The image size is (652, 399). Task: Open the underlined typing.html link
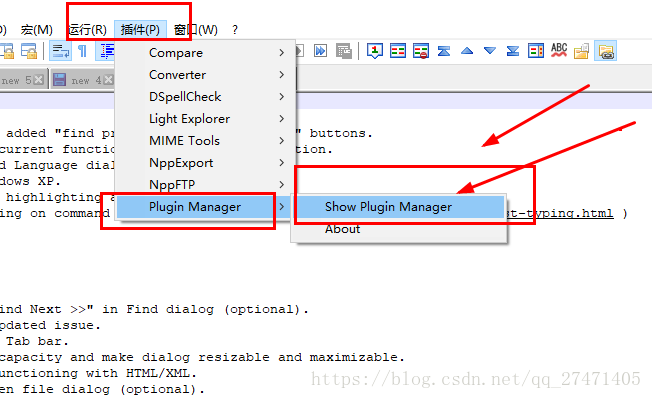coord(559,213)
